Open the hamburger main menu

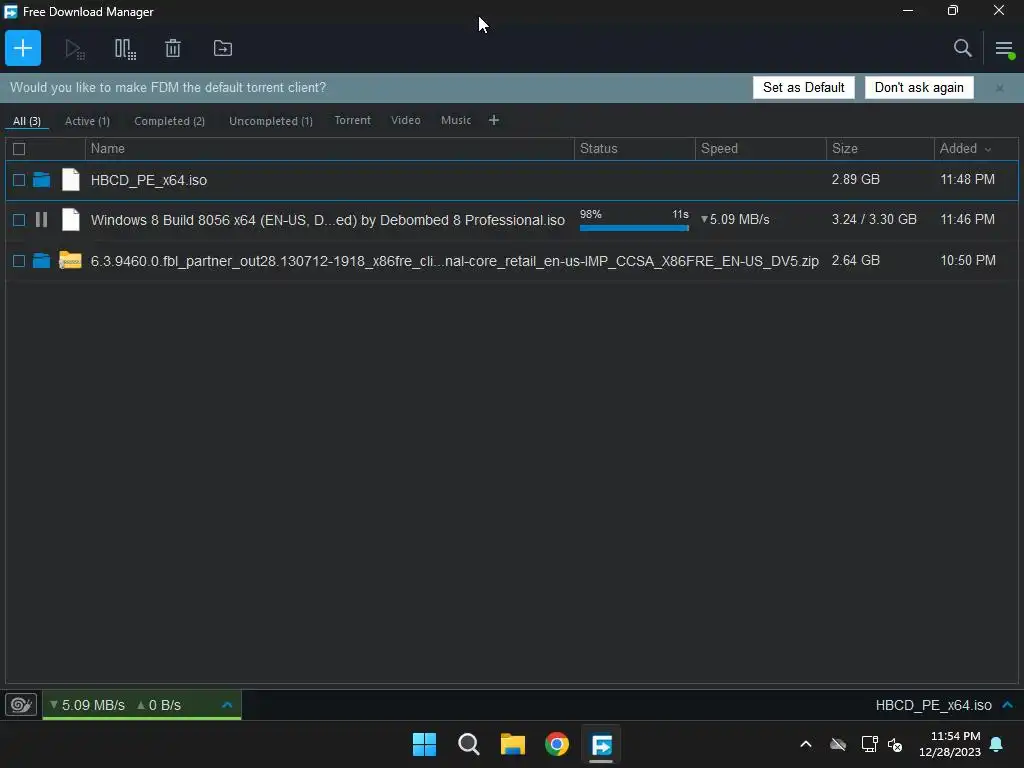point(1004,48)
